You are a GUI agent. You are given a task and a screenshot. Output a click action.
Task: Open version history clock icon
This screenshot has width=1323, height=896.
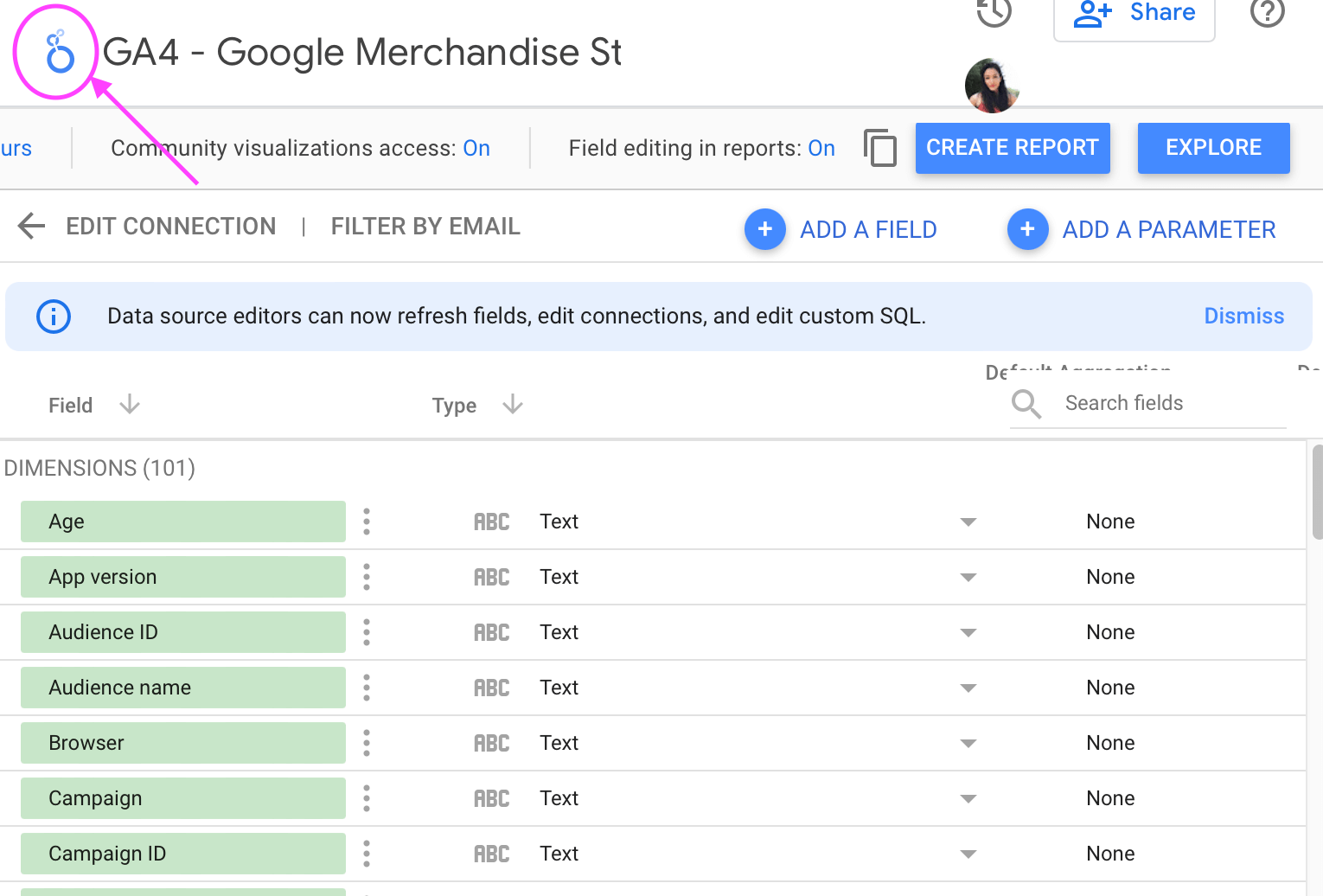point(994,12)
